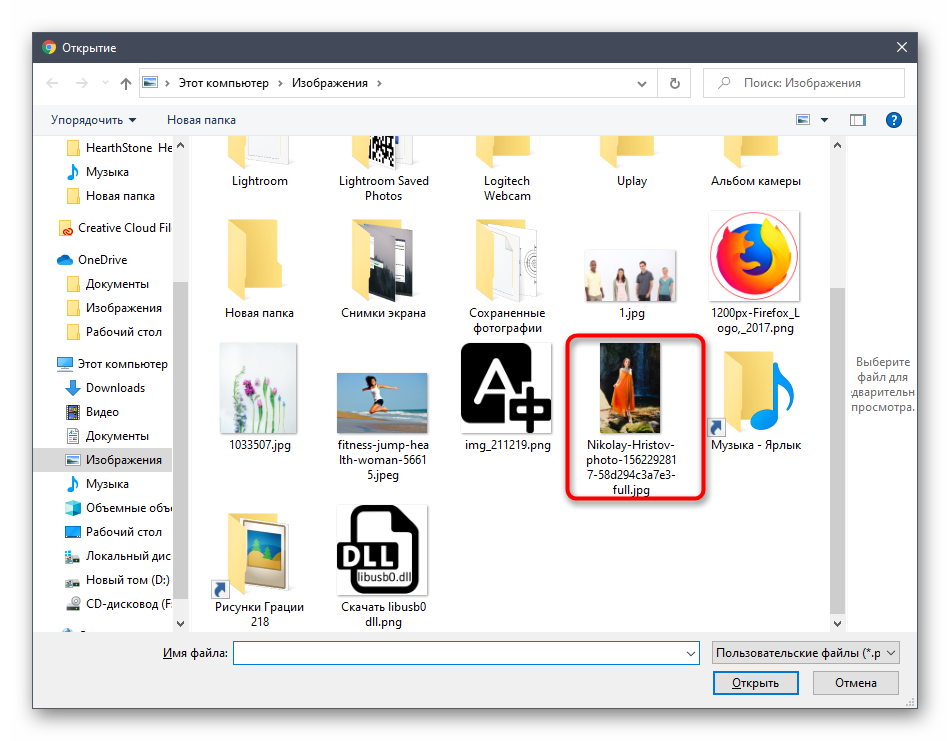Open the Упорядочить dropdown menu
The width and height of the screenshot is (950, 741).
click(93, 120)
